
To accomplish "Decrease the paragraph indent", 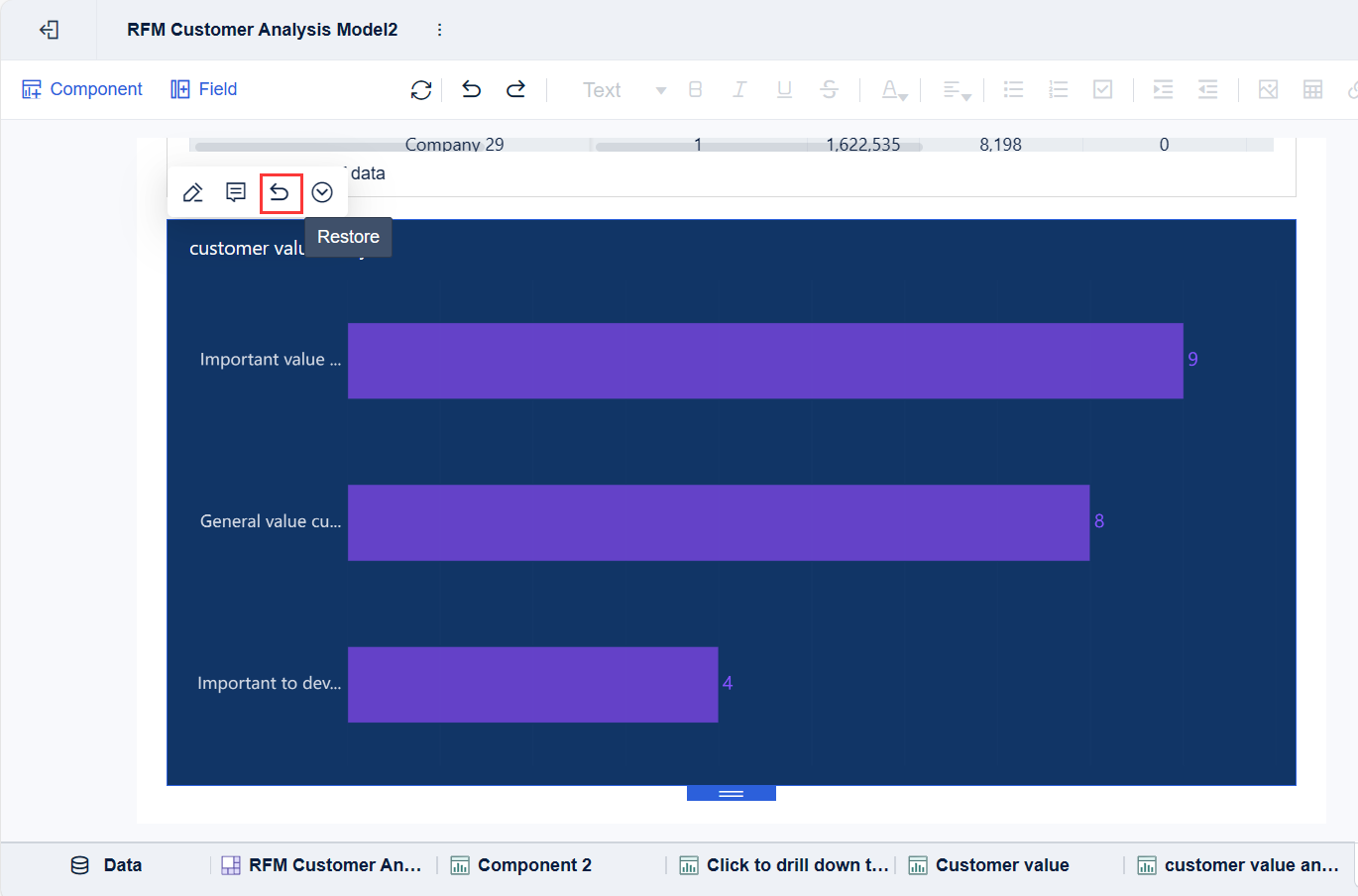I will (1207, 90).
